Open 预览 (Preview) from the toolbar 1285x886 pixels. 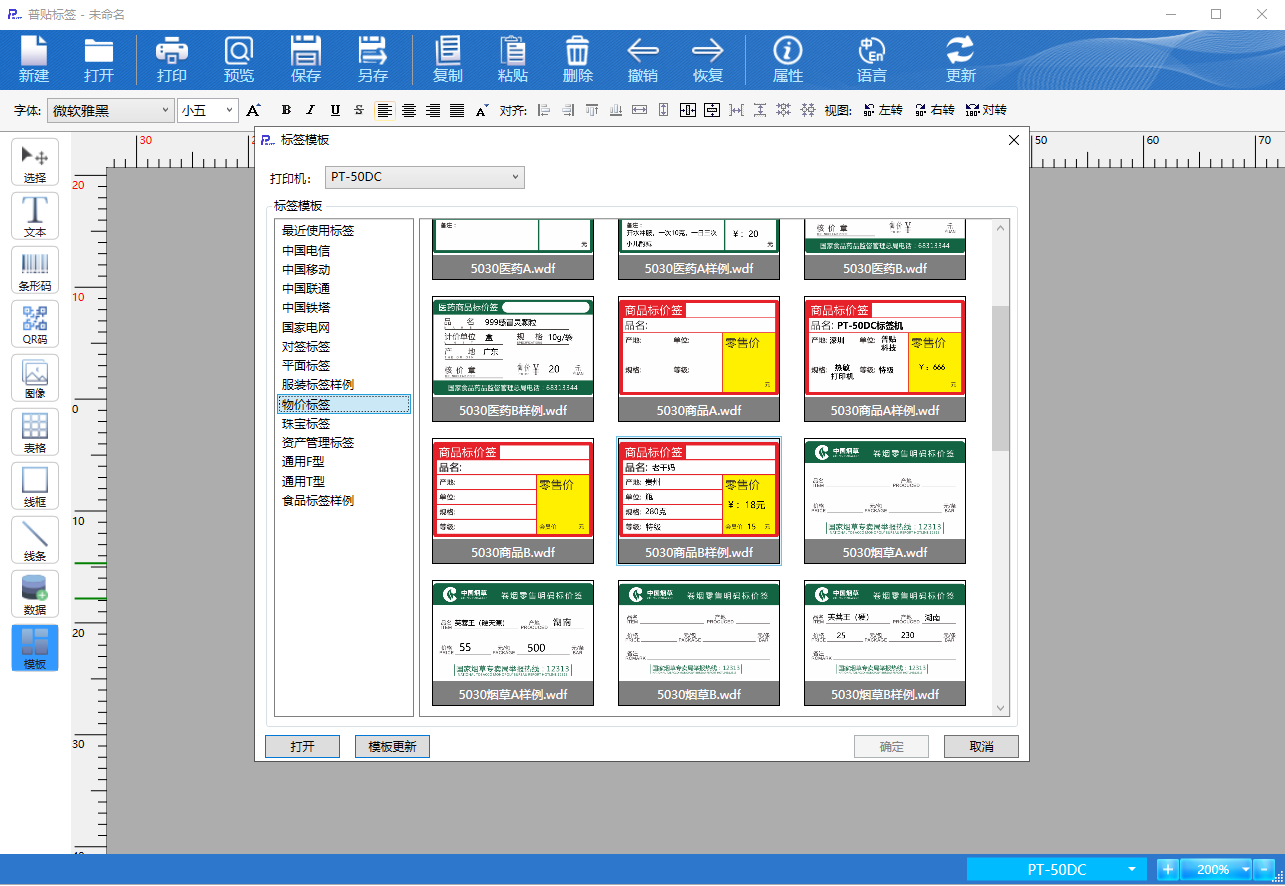(239, 59)
